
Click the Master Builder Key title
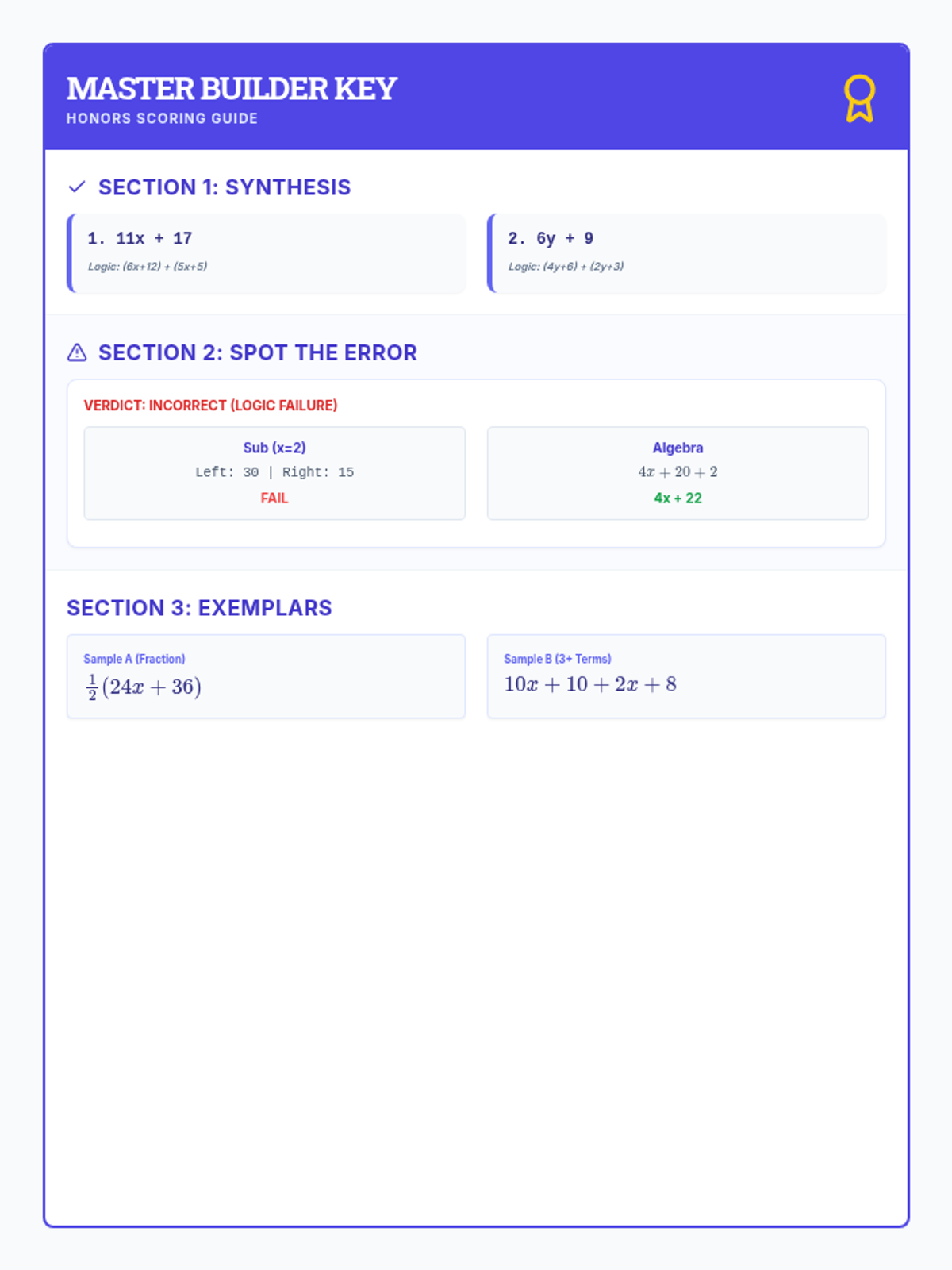(232, 89)
